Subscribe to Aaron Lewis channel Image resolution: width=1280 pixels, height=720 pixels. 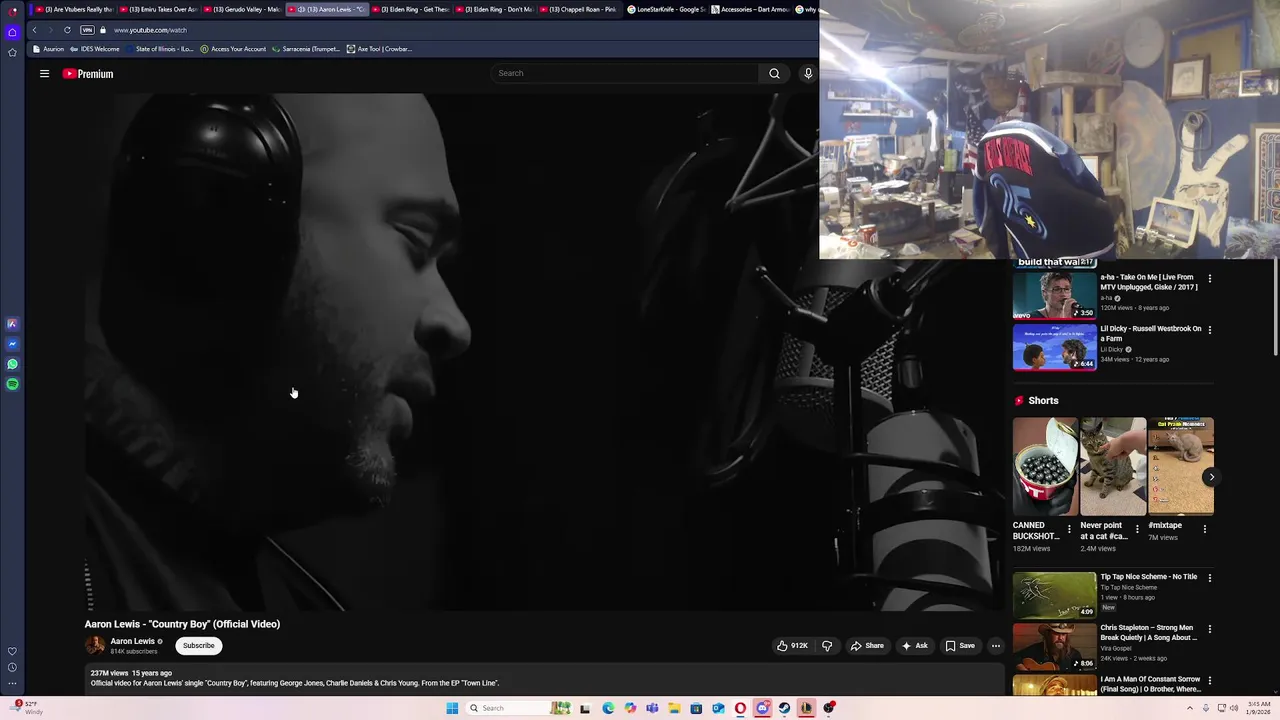198,646
